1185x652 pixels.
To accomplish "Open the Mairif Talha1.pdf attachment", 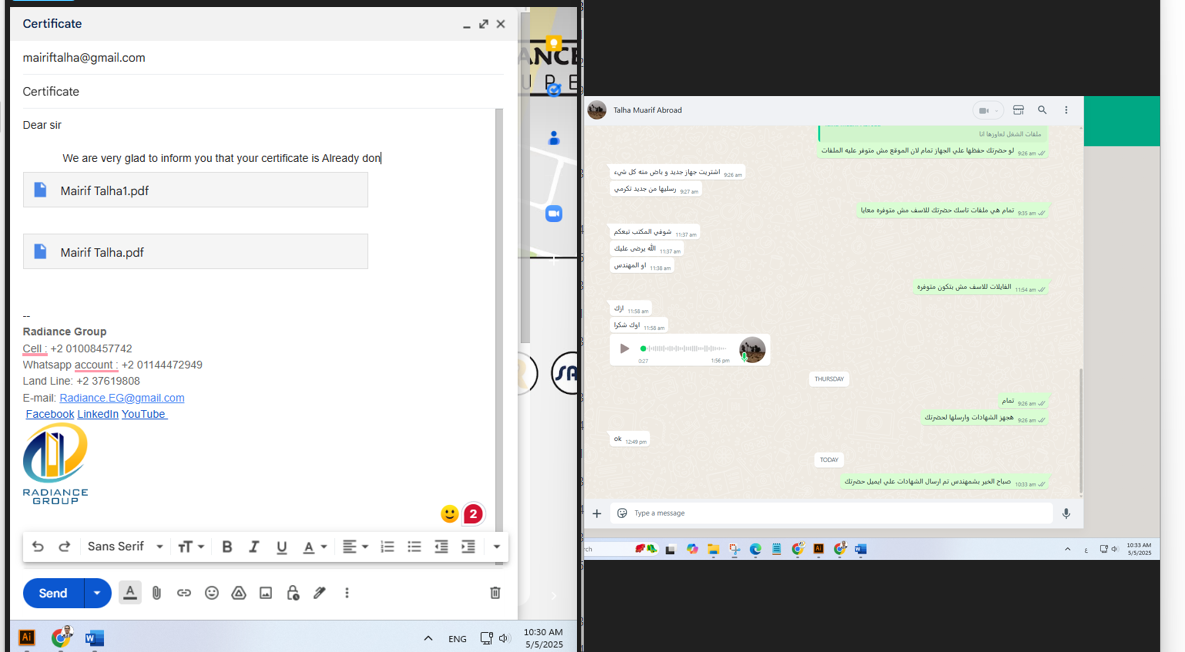I will tap(196, 190).
